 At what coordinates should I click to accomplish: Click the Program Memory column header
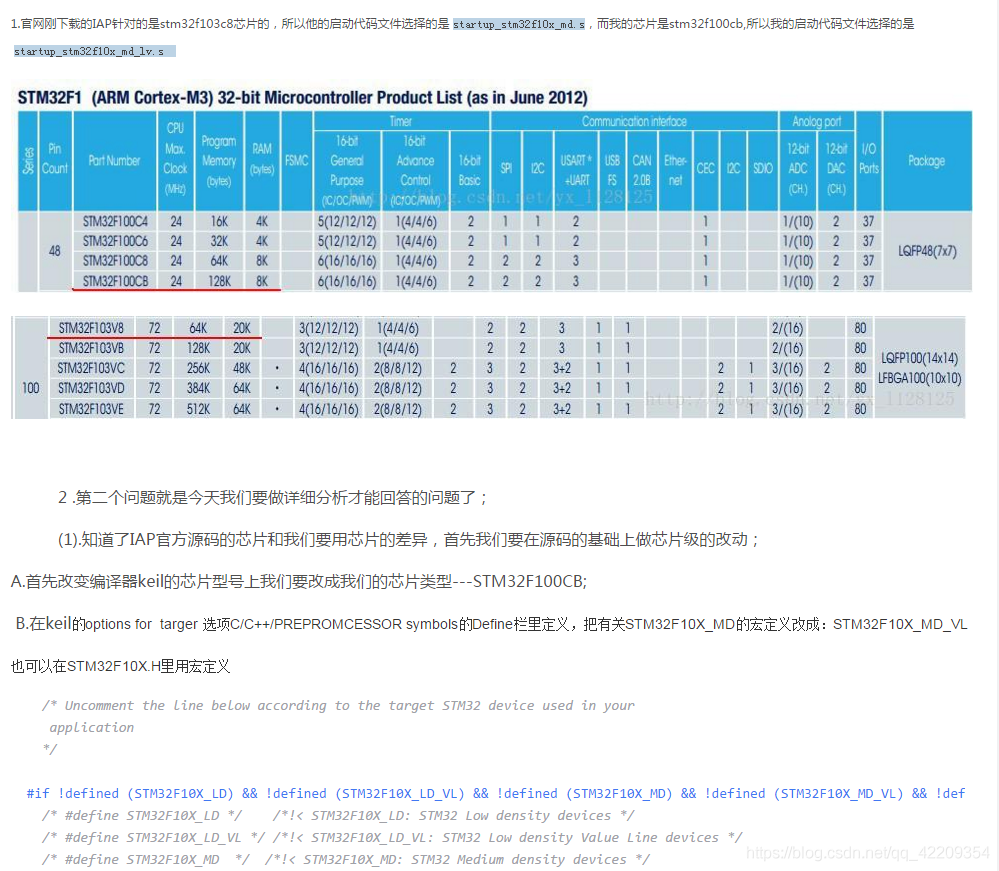tap(219, 161)
